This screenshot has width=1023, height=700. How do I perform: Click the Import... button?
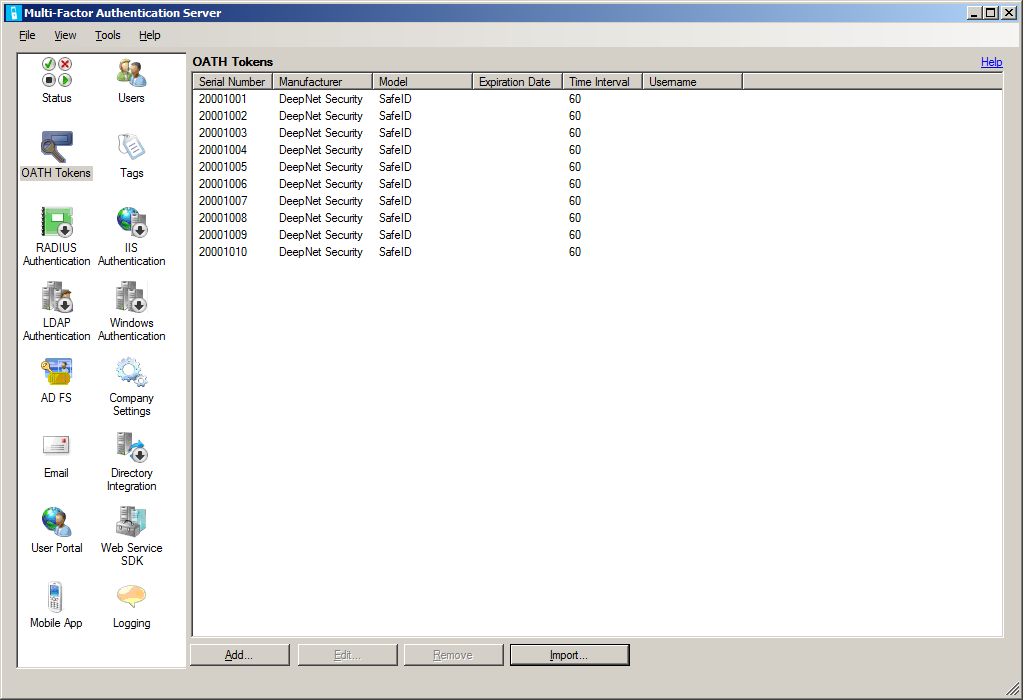[569, 655]
